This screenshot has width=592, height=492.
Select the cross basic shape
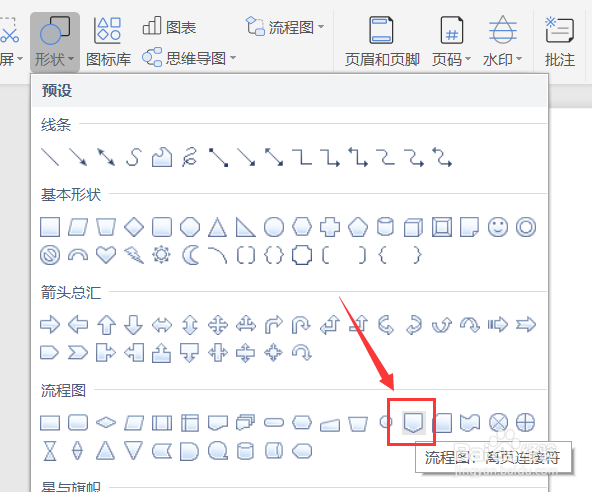[330, 227]
